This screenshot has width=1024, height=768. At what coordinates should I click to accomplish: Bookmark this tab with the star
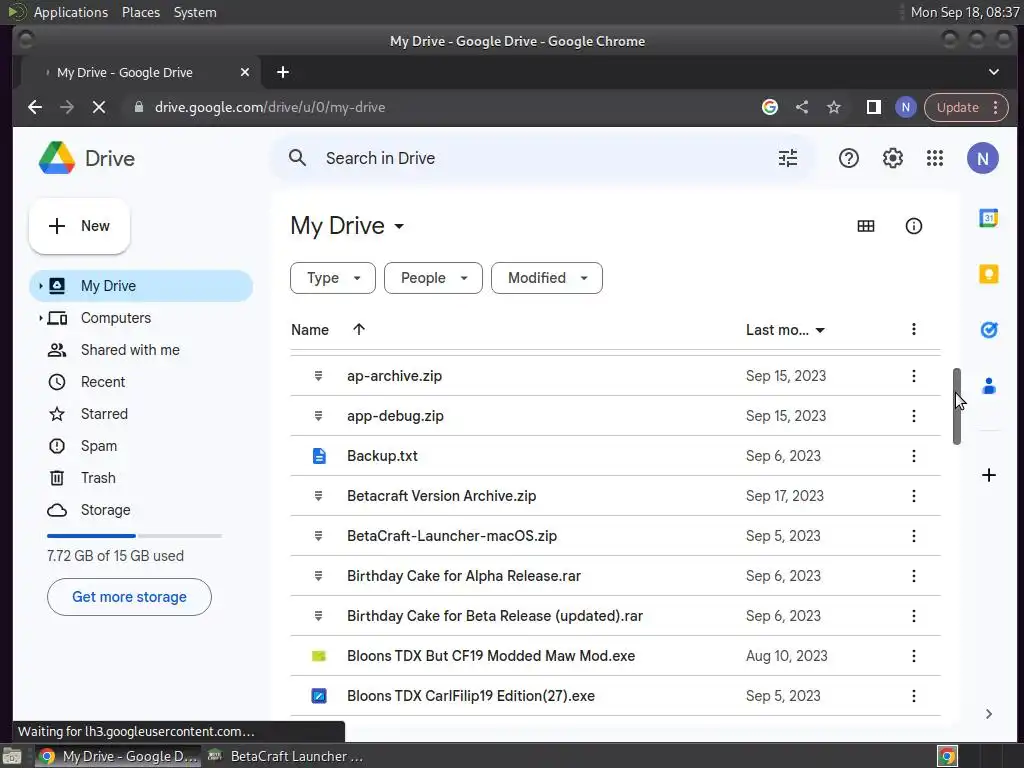(833, 107)
